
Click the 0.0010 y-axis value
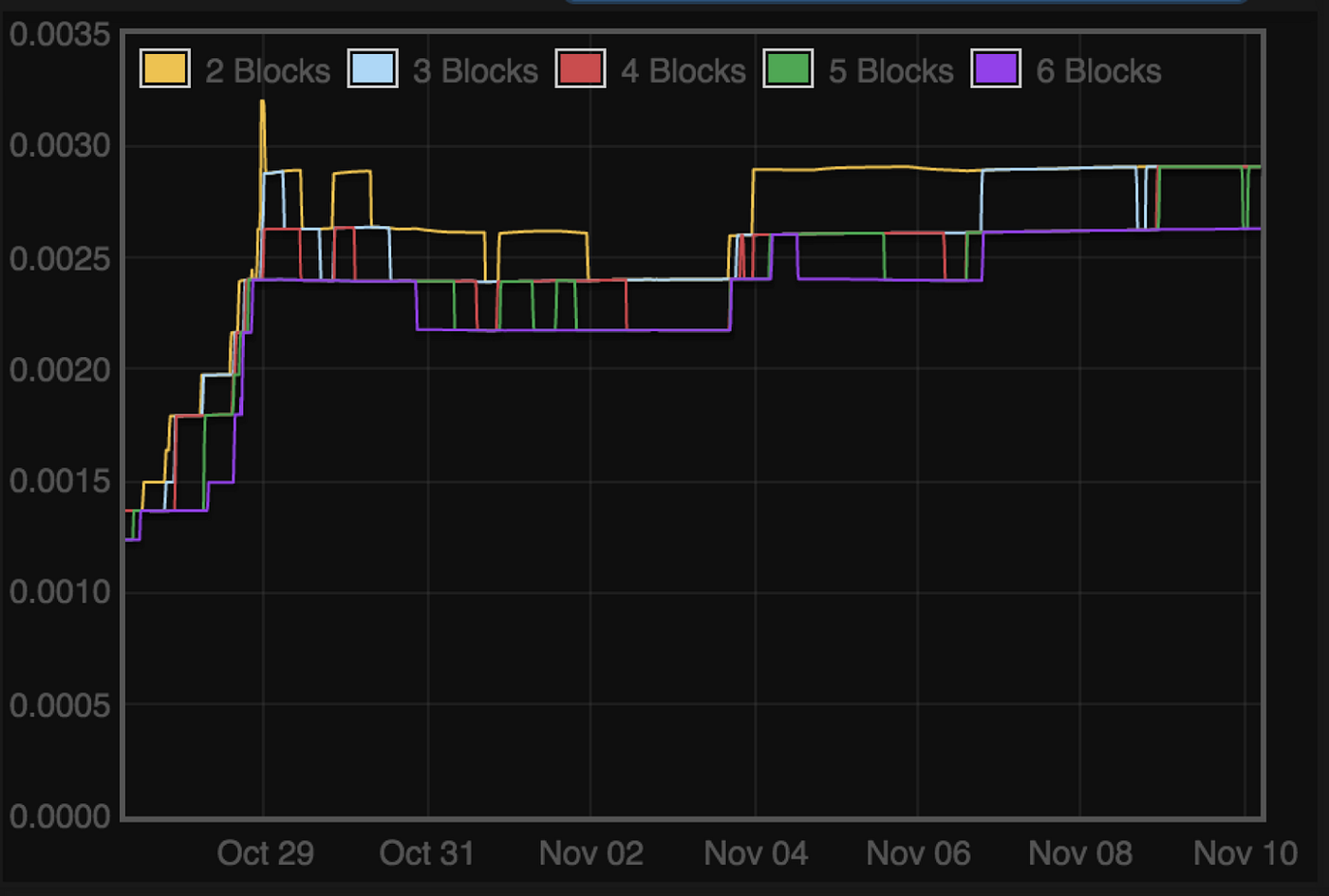tap(60, 592)
